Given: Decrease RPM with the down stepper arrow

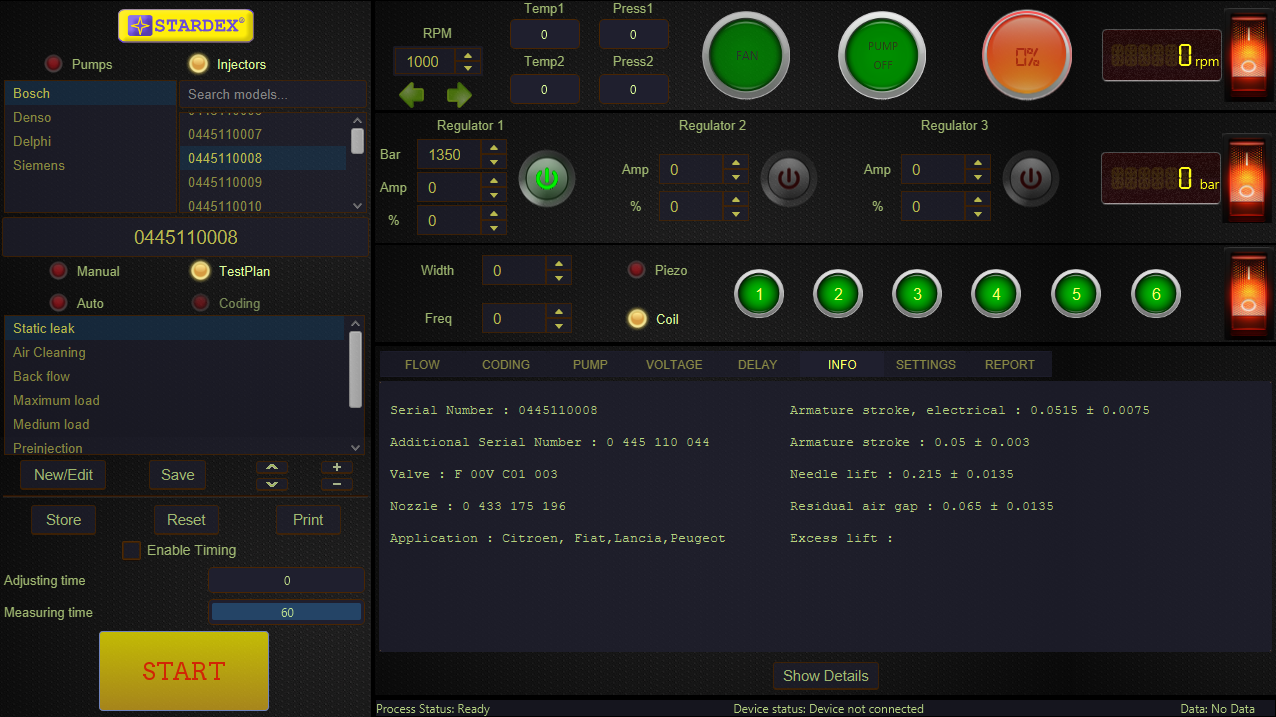Looking at the screenshot, I should (x=467, y=68).
